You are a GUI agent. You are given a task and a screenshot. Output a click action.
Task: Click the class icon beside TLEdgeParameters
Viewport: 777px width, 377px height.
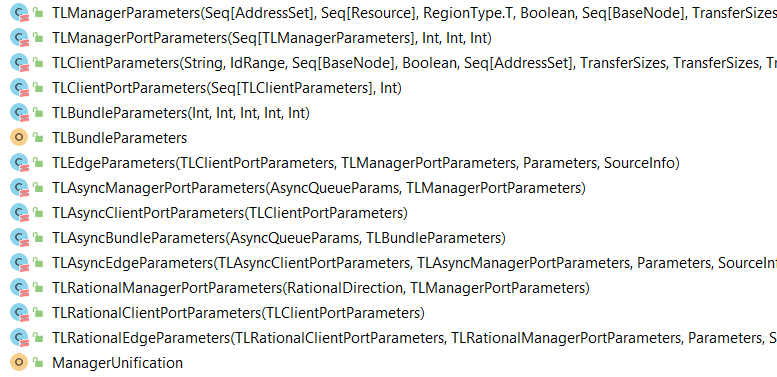click(19, 162)
